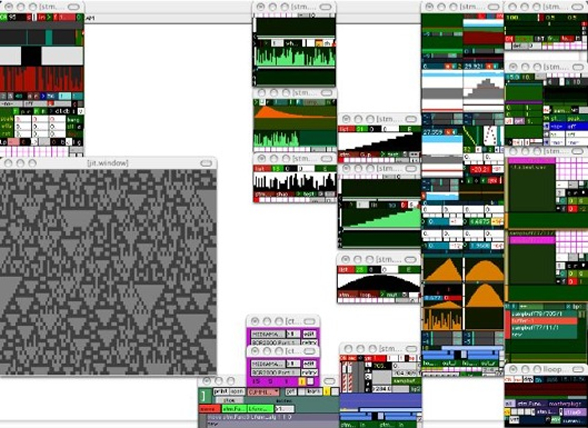Click the cellular automaton display in jit.window

point(108,271)
